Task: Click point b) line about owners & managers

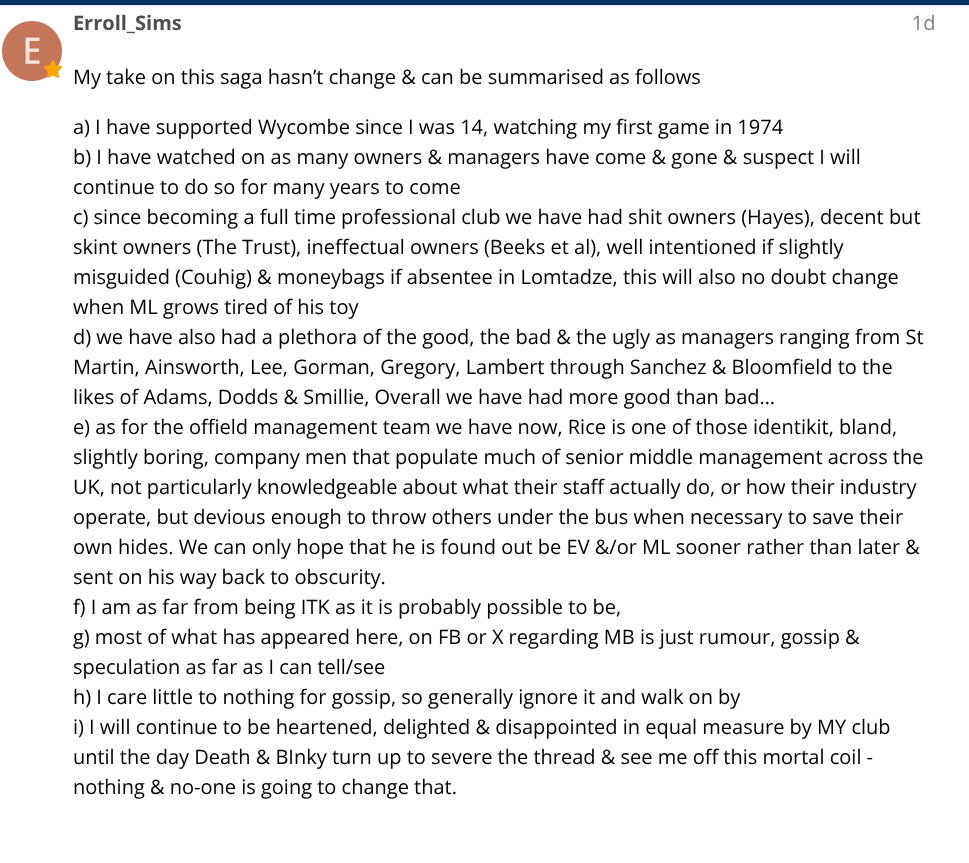Action: [x=466, y=157]
